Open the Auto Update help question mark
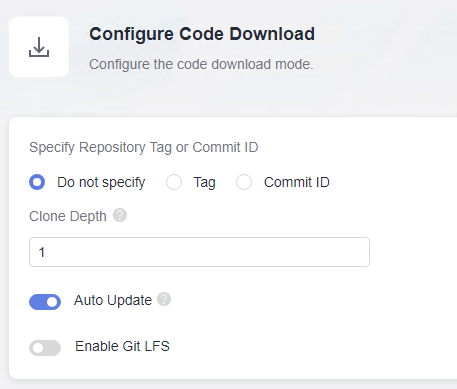 (x=164, y=299)
